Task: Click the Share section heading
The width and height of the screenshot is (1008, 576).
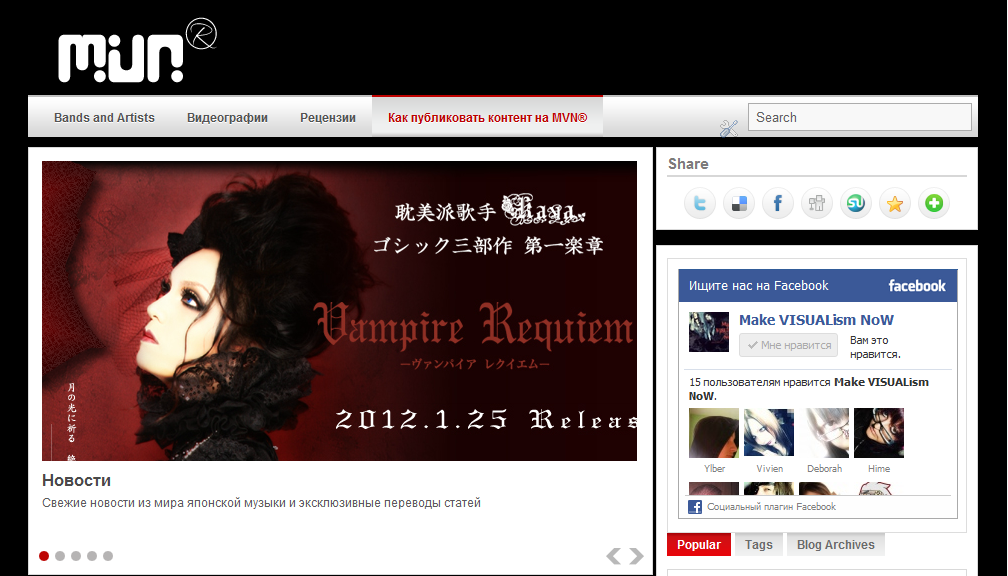Action: [688, 164]
